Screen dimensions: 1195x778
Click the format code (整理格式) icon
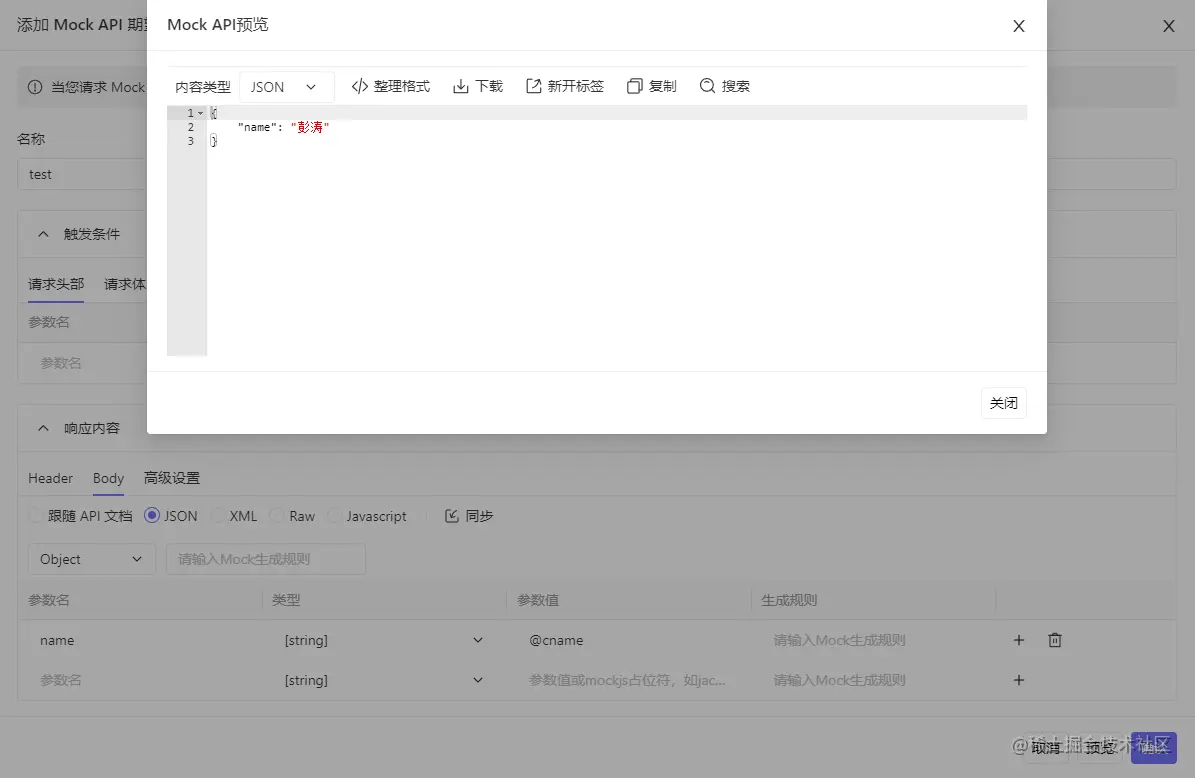click(360, 86)
